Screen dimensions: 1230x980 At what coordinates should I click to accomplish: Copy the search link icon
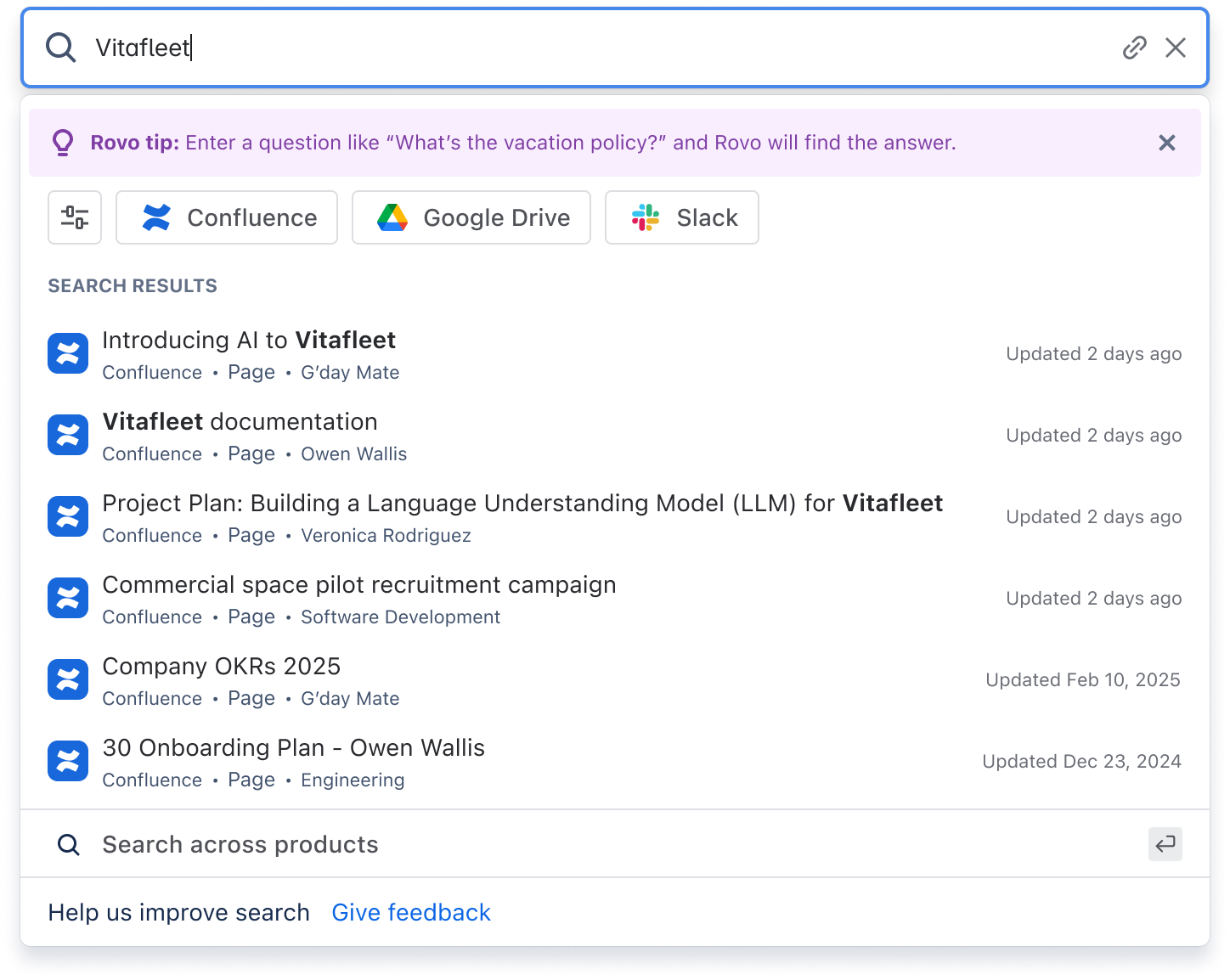(x=1135, y=48)
